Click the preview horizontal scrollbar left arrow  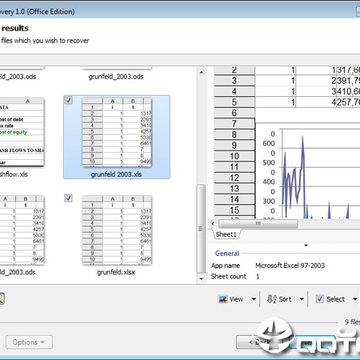coord(212,224)
